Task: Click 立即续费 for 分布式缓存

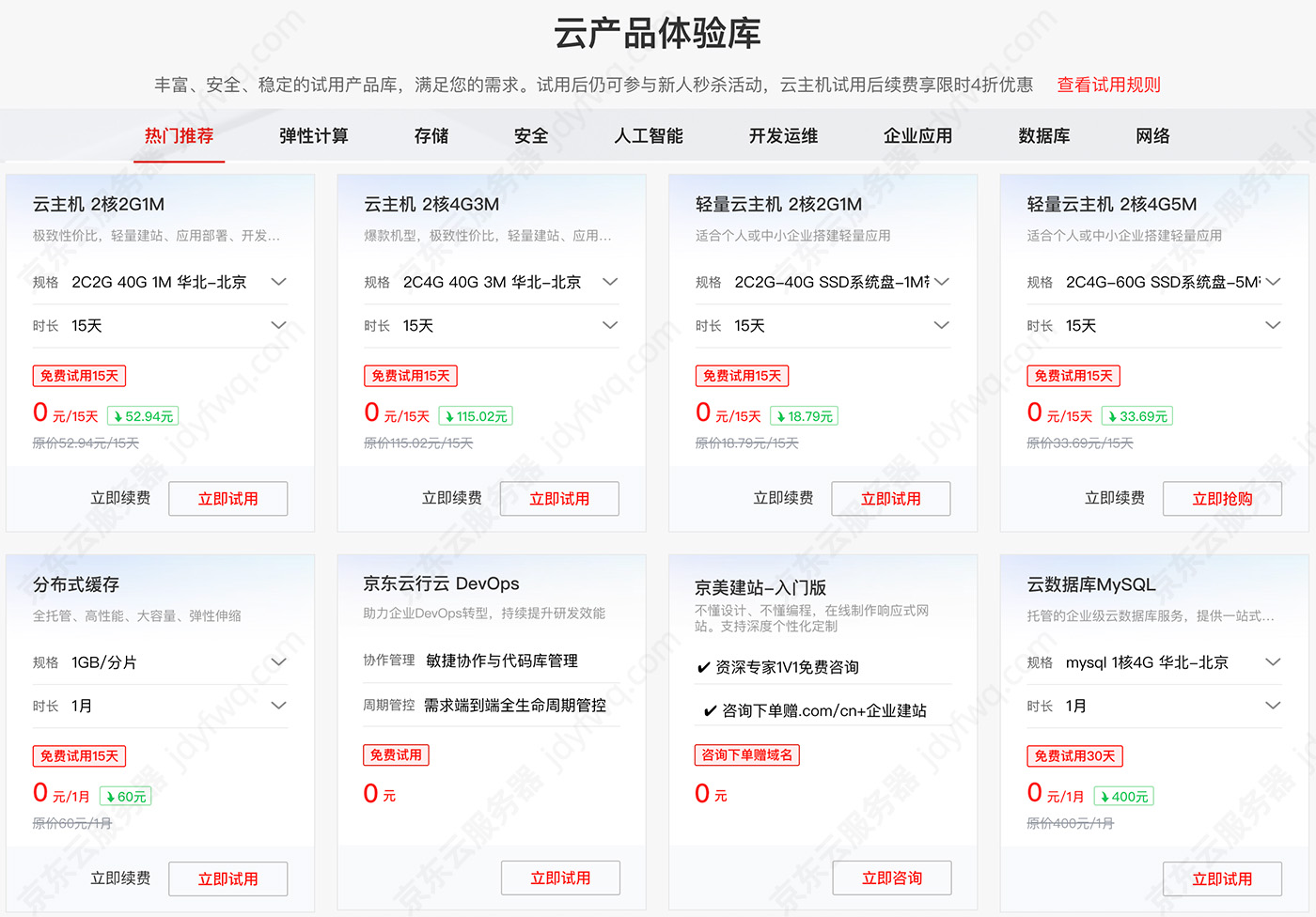Action: pos(120,878)
